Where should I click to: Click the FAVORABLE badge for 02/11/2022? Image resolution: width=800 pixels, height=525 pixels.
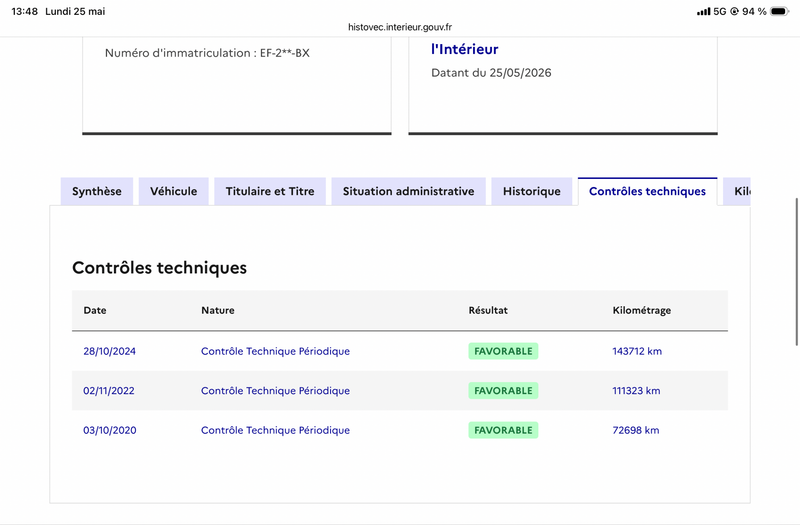tap(503, 391)
